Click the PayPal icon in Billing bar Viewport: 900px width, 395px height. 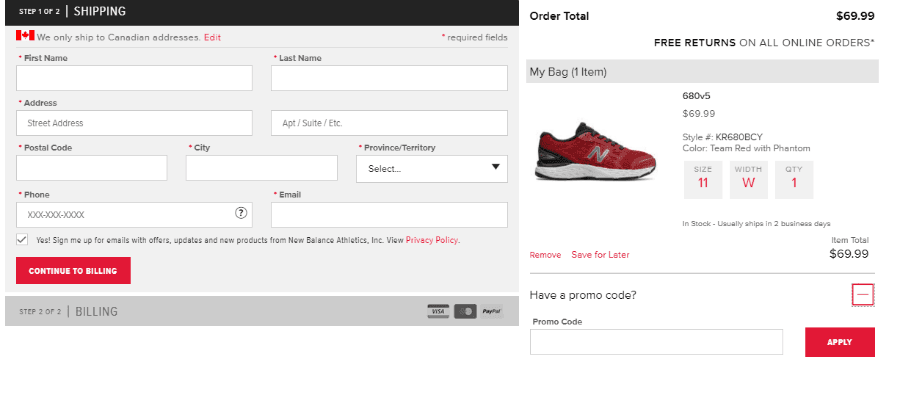pos(492,311)
